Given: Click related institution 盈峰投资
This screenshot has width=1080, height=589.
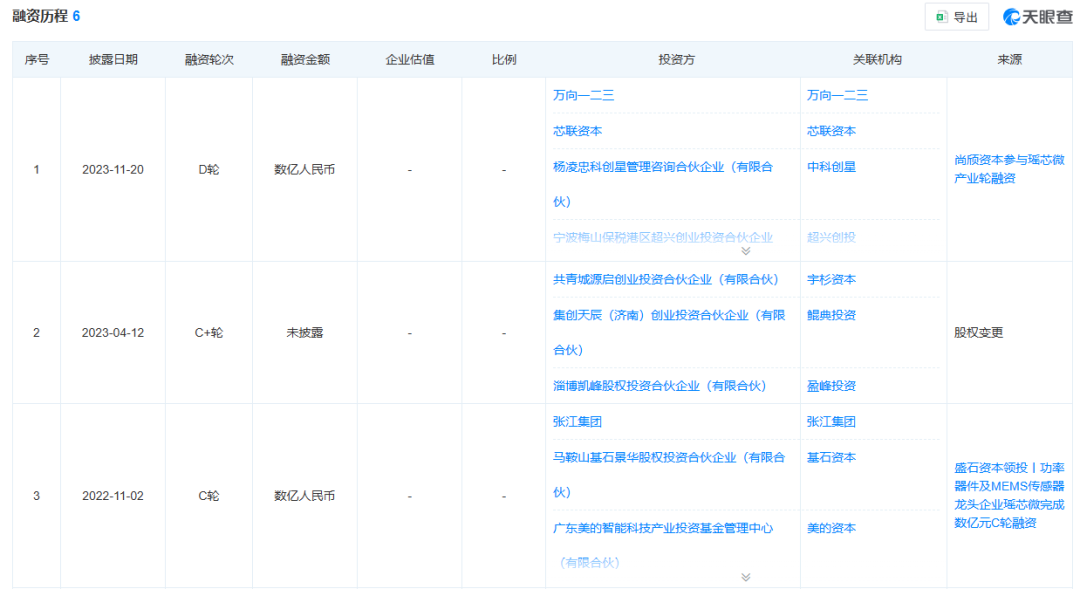Looking at the screenshot, I should (x=831, y=385).
